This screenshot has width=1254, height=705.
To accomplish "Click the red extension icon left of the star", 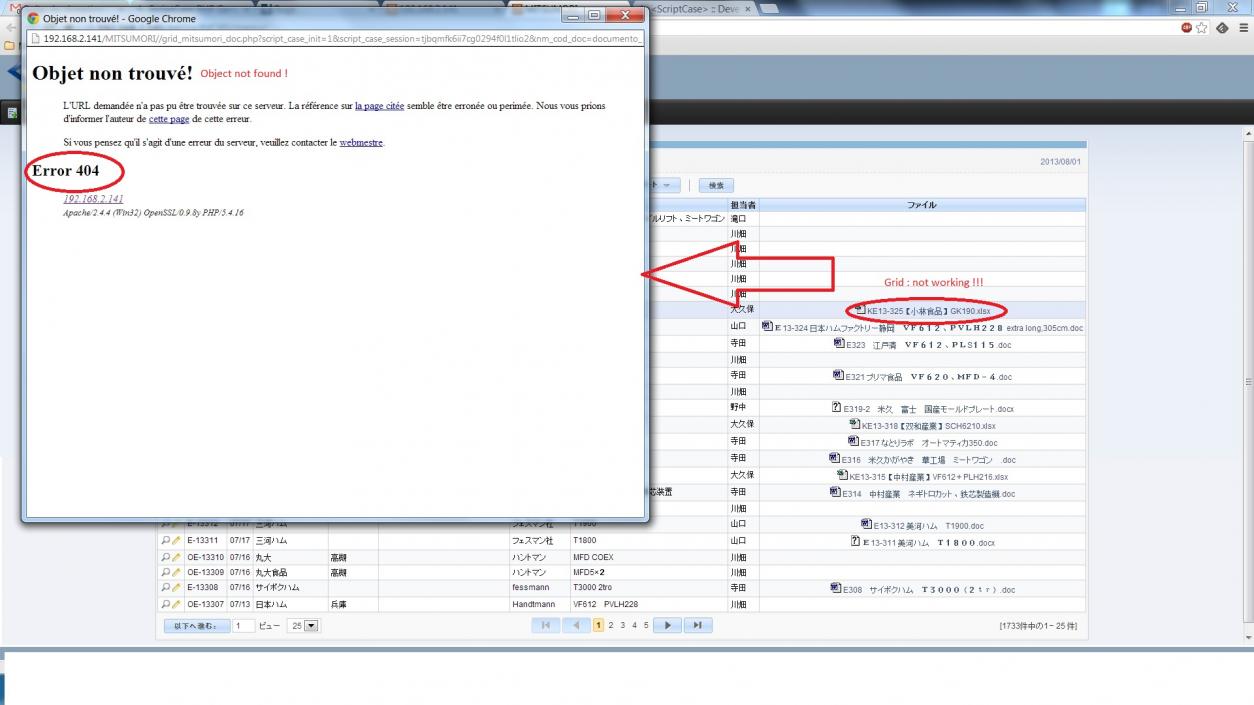I will click(1186, 28).
